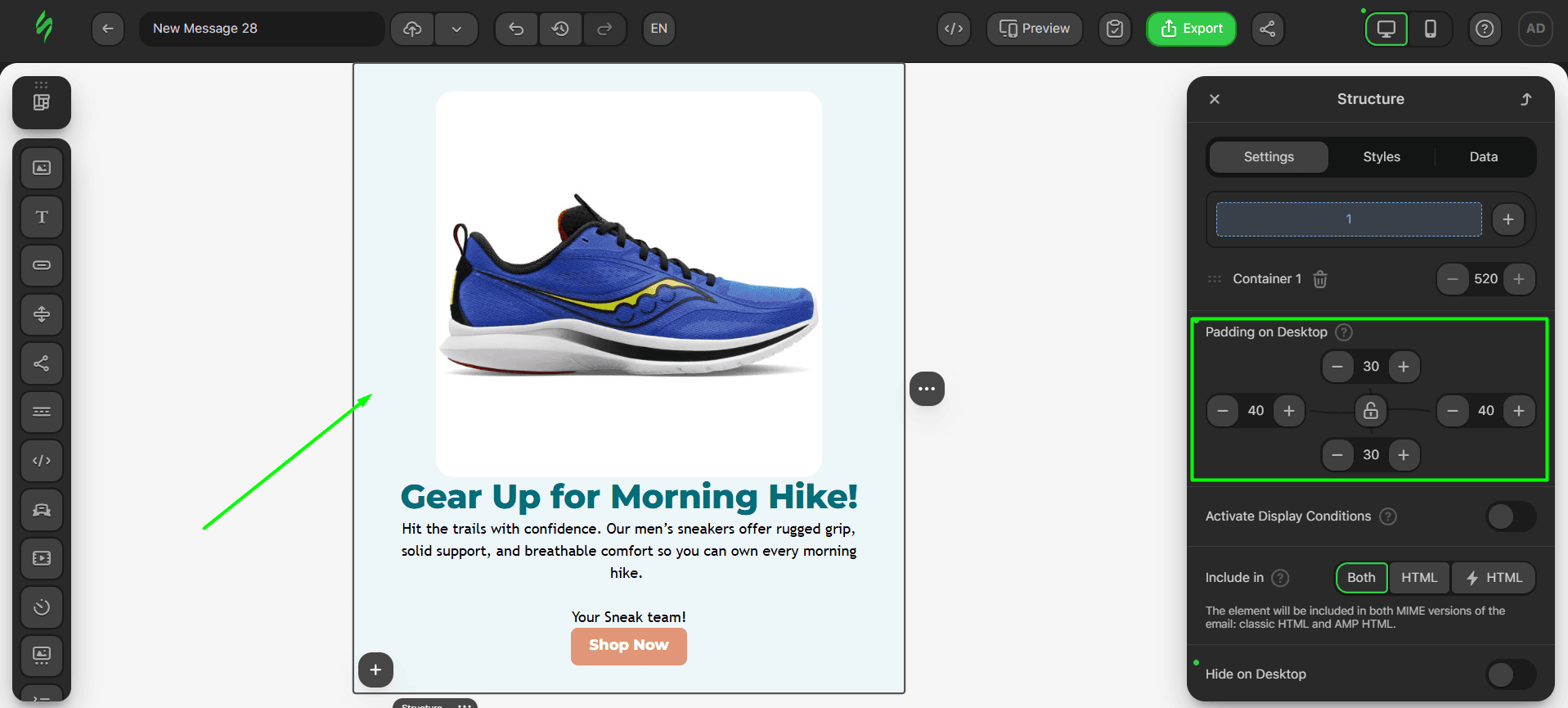The image size is (1568, 708).
Task: Open the three-dot structure options menu
Action: [927, 389]
